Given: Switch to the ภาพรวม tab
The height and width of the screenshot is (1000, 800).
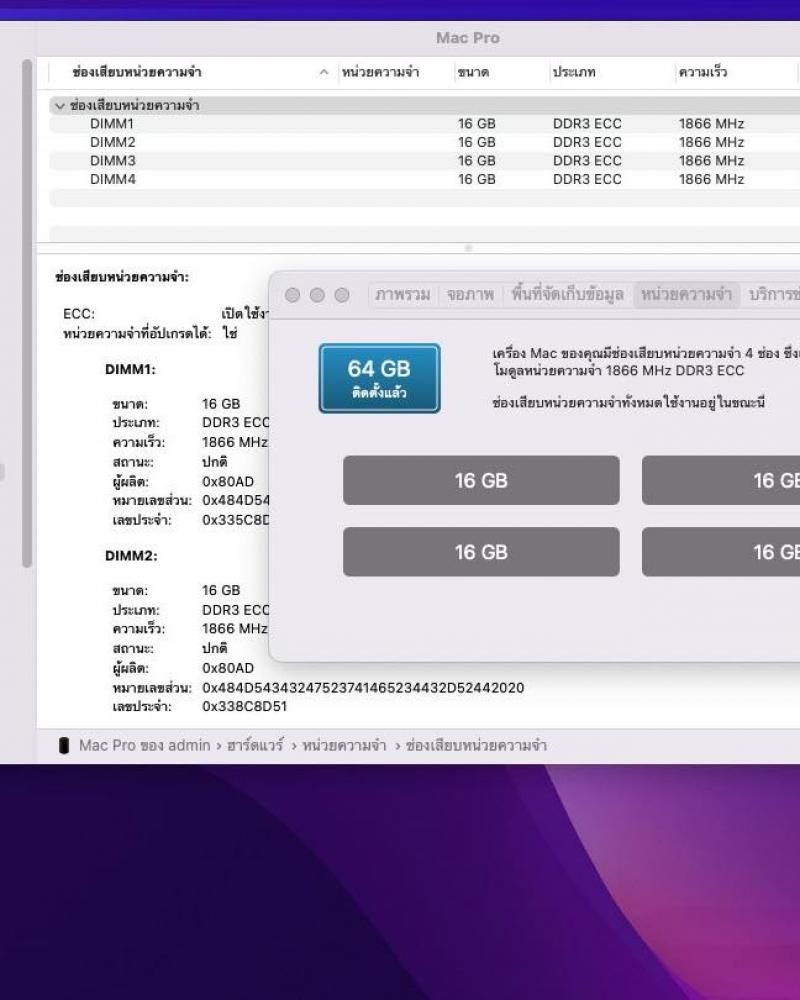Looking at the screenshot, I should tap(403, 295).
